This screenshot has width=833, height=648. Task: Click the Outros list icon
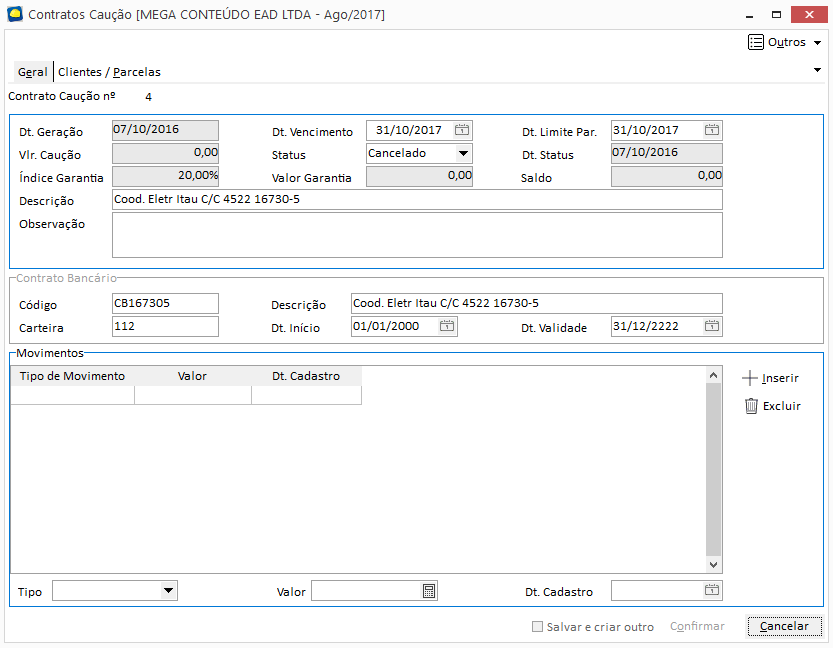pyautogui.click(x=755, y=42)
